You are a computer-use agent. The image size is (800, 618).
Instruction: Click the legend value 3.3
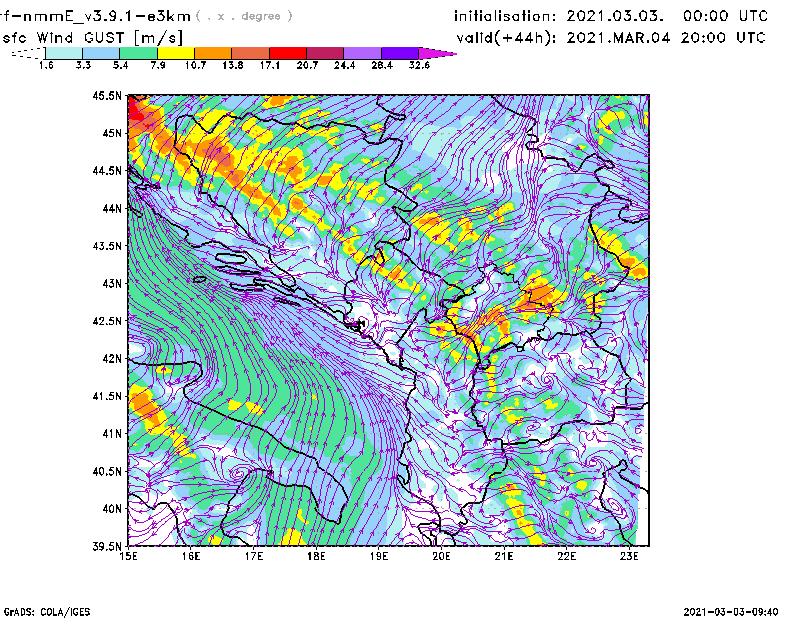(83, 65)
